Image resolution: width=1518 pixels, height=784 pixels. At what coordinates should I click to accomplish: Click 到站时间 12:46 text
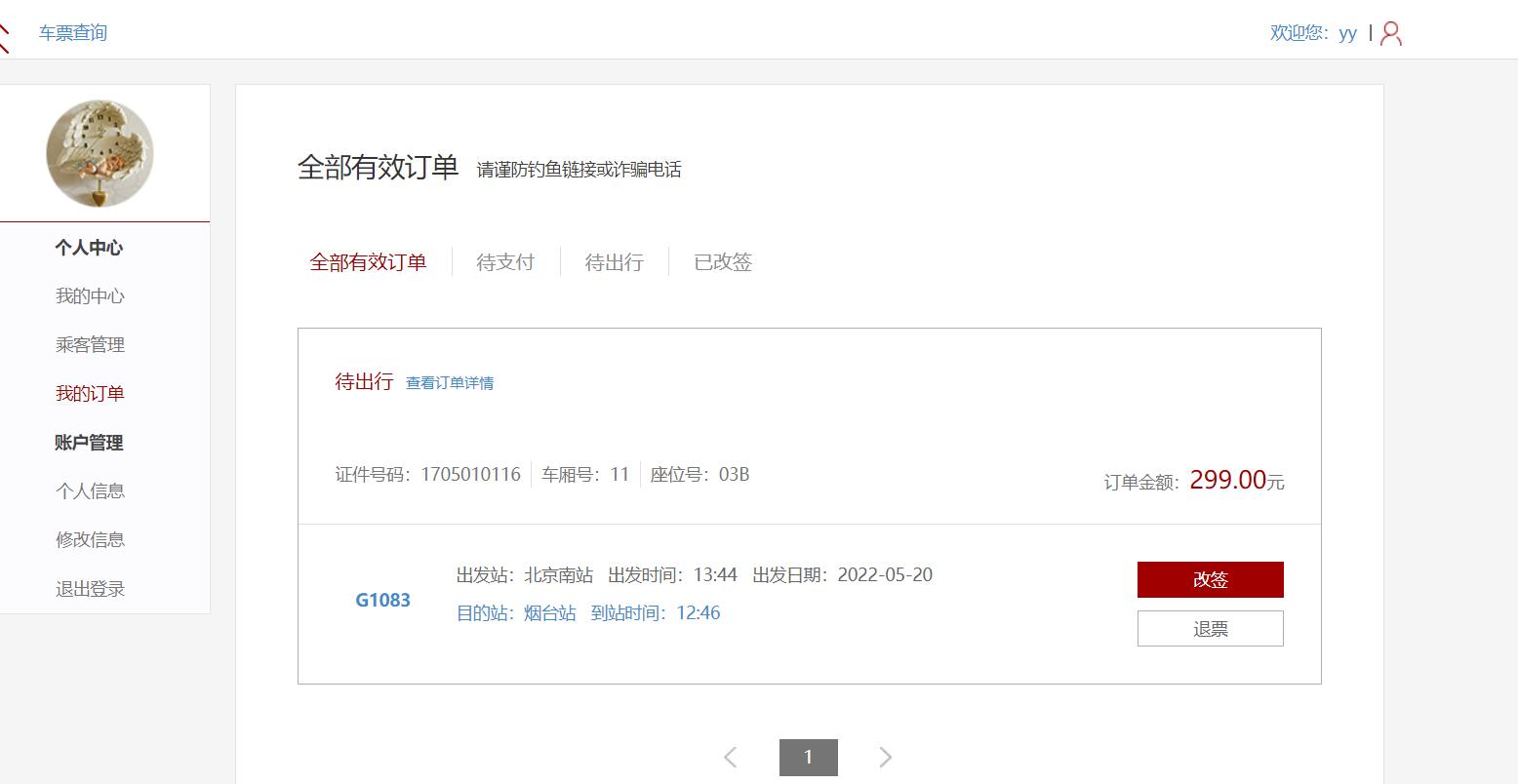[x=656, y=613]
